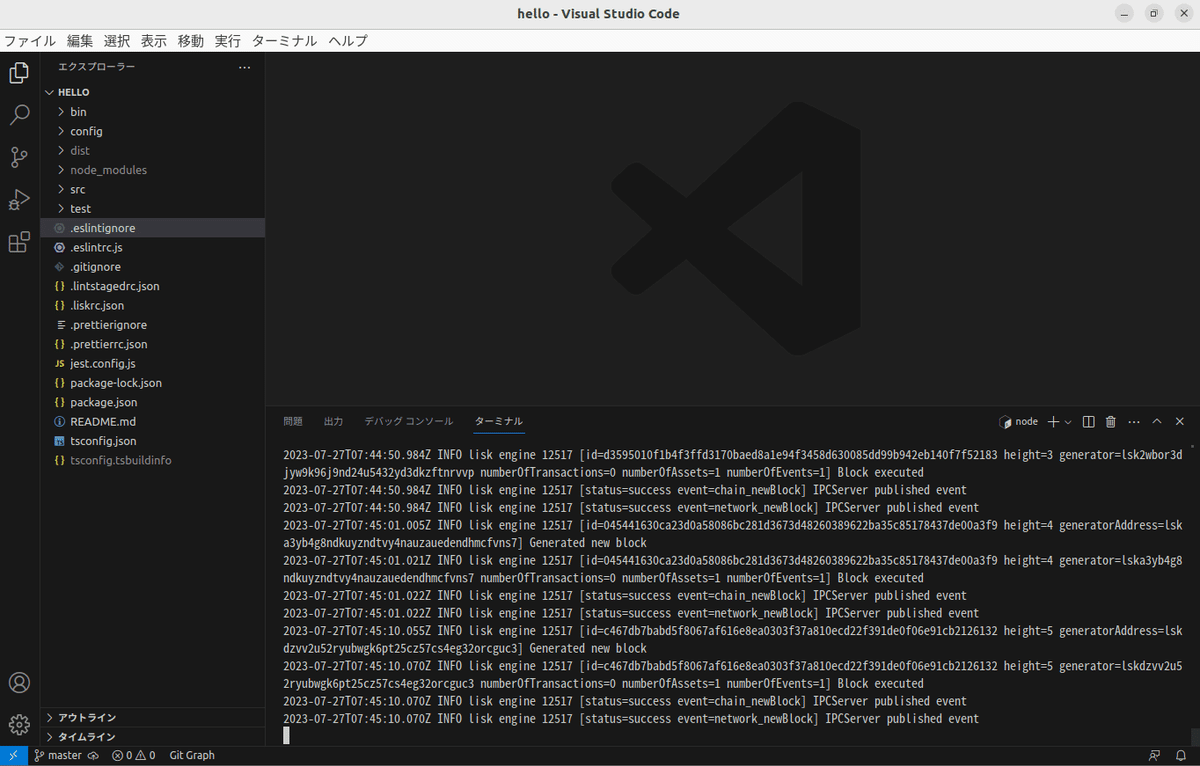
Task: Expand the アウトライン section
Action: pyautogui.click(x=152, y=718)
